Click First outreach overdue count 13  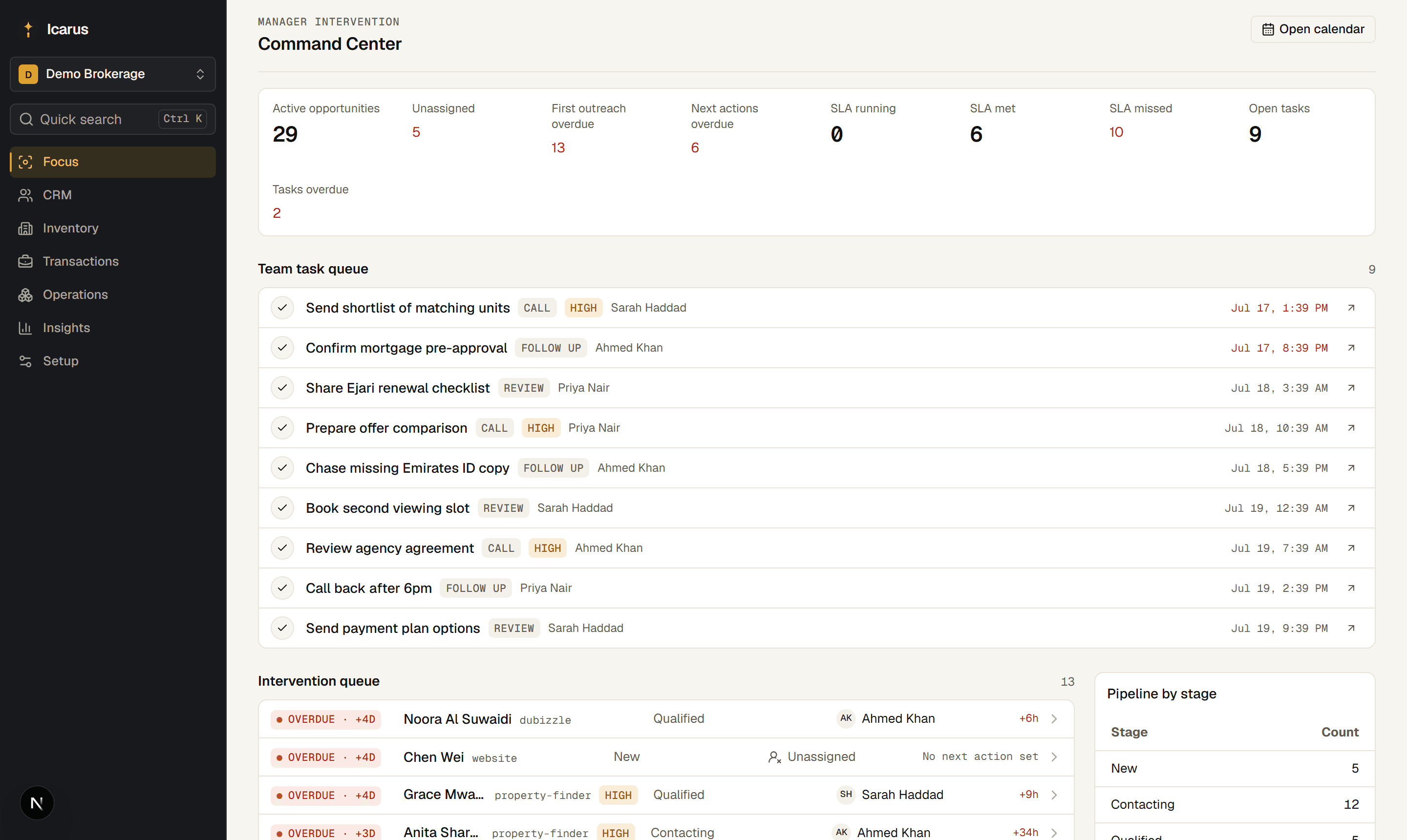click(558, 148)
